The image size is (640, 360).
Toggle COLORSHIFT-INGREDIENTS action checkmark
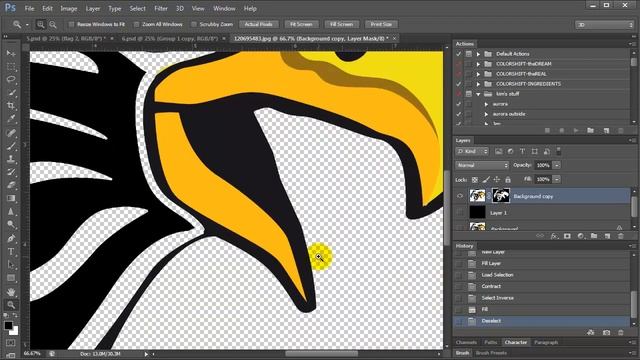[459, 84]
